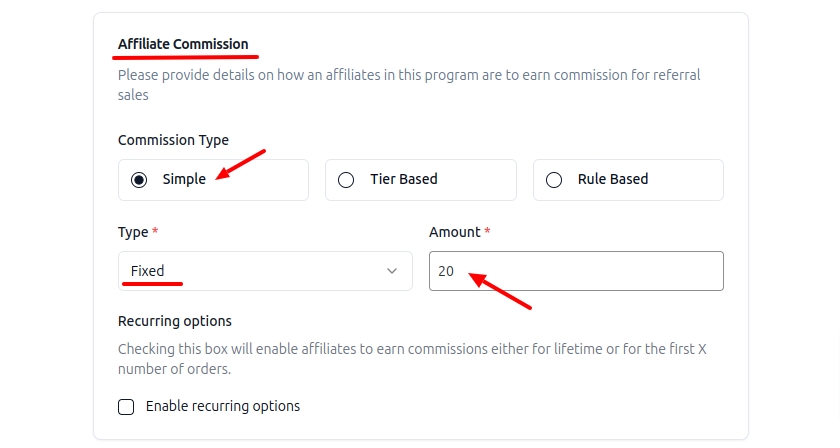
Task: Choose the Tier Based radio button
Action: tap(346, 180)
